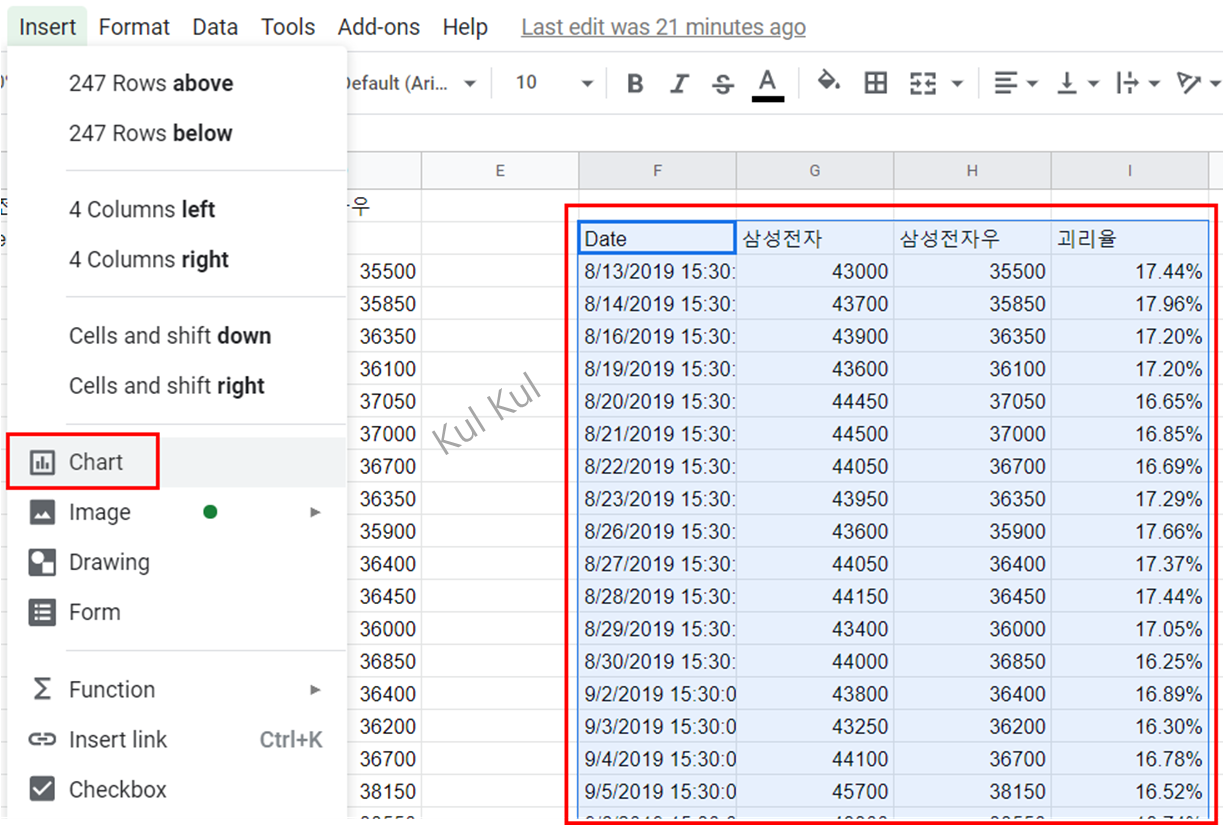This screenshot has height=826, width=1224.
Task: Open the fill color bucket tool
Action: [829, 82]
